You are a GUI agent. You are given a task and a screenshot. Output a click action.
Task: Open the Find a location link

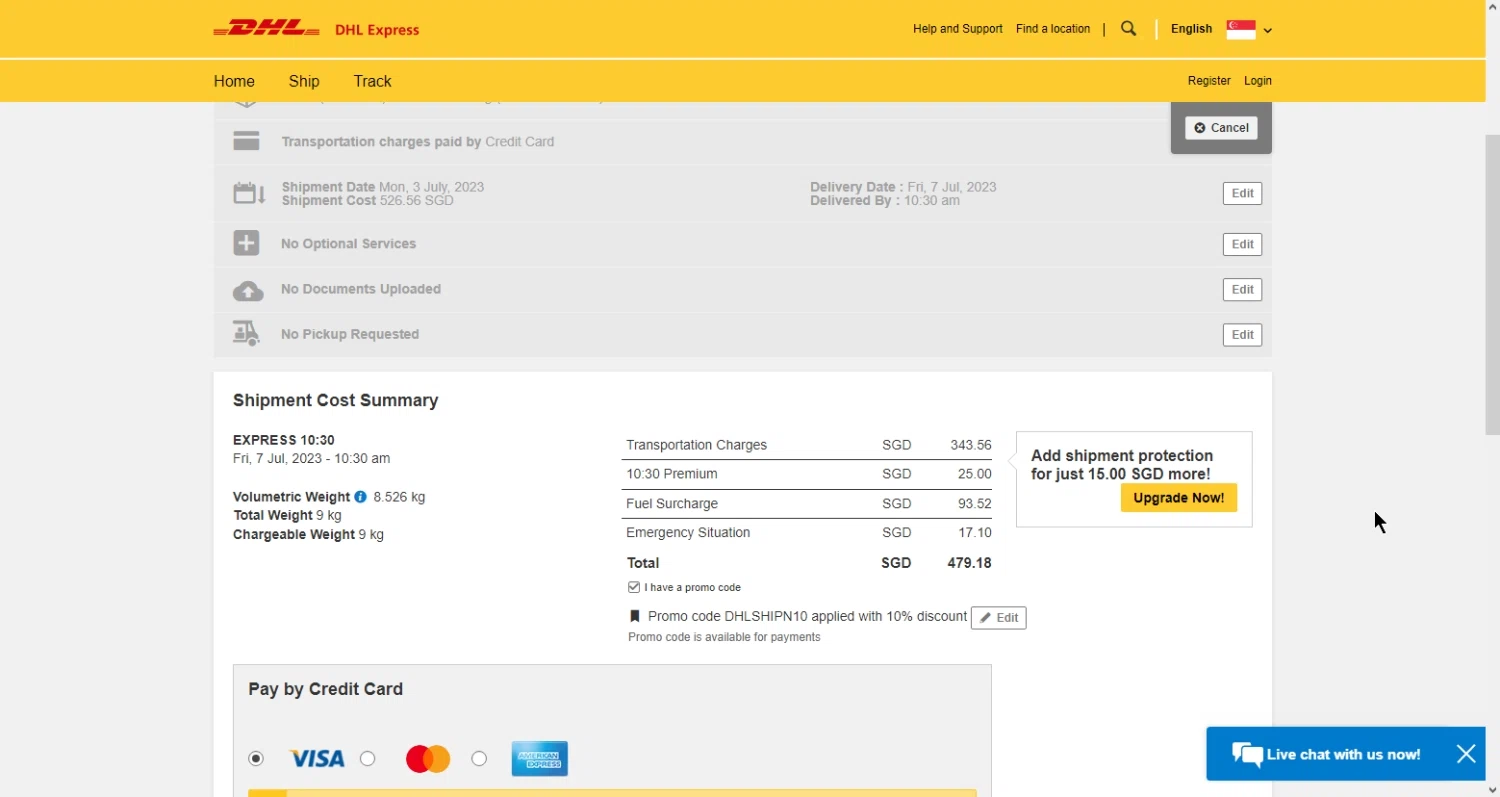1053,29
